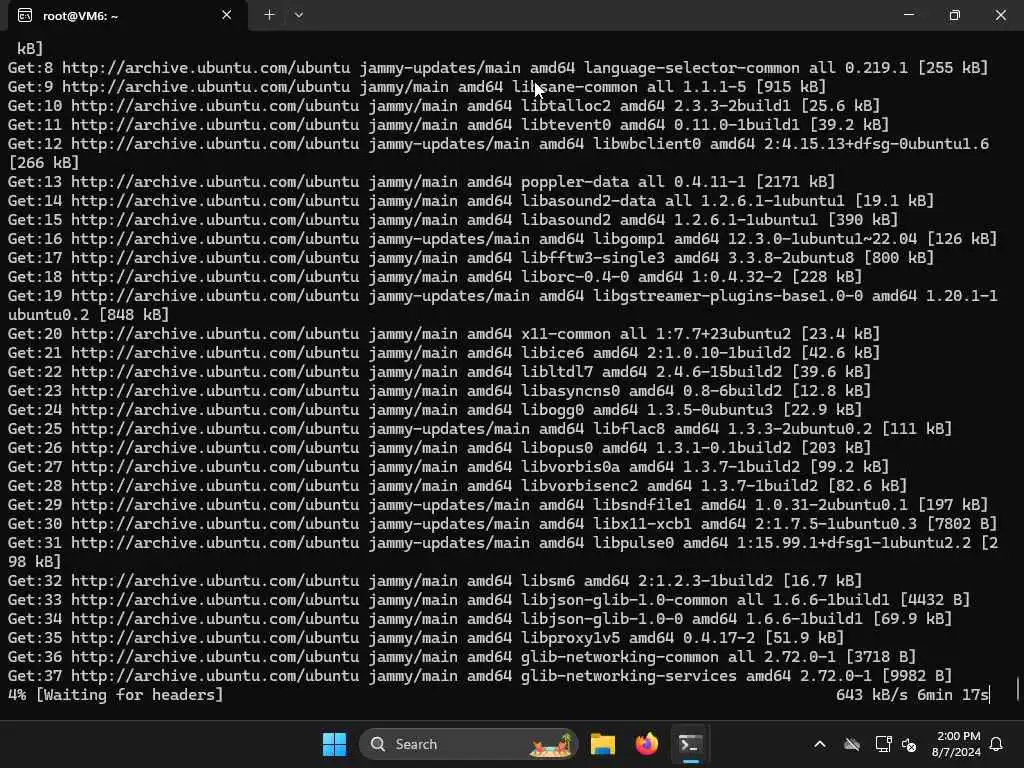Click the 'Get:33' line with libjson-glib-1.0-common
This screenshot has width=1024, height=768.
pos(489,600)
